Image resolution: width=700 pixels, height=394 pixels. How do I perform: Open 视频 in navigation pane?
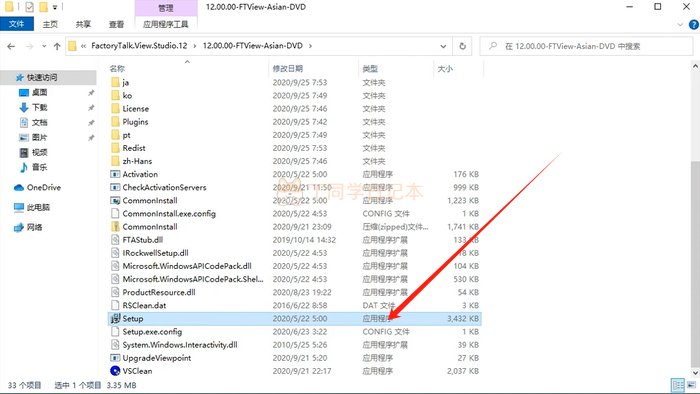tap(39, 152)
